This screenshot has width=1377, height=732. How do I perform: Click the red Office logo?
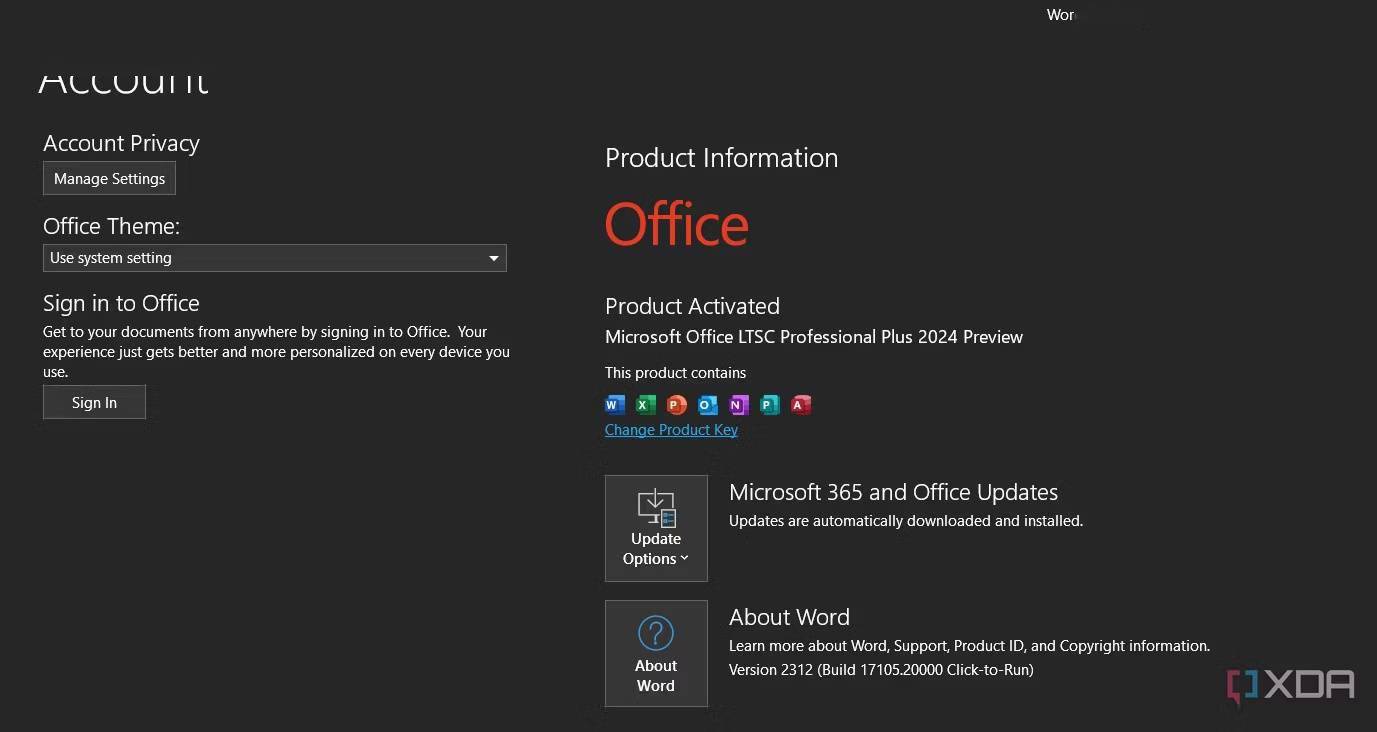[676, 224]
